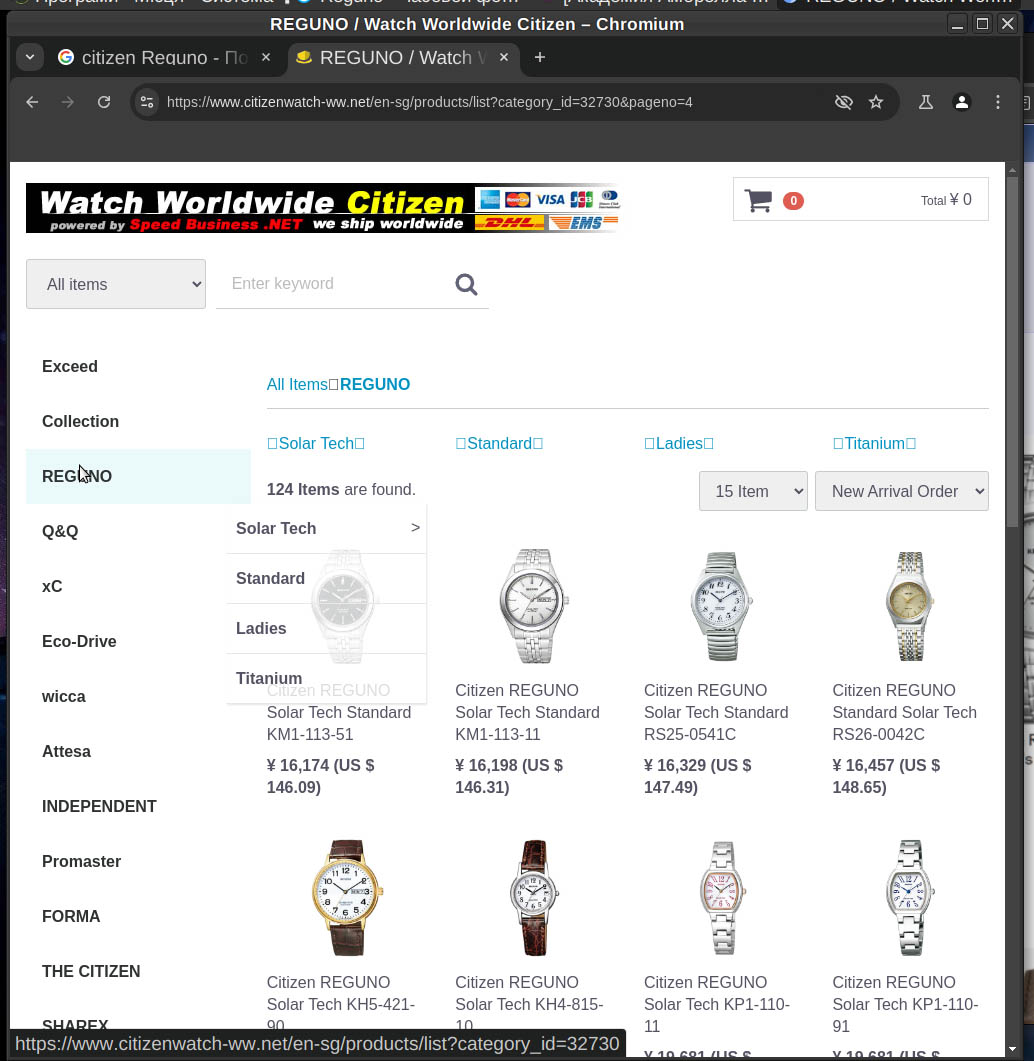The image size is (1034, 1061).
Task: Open the 15 Item per-page dropdown
Action: tap(752, 491)
